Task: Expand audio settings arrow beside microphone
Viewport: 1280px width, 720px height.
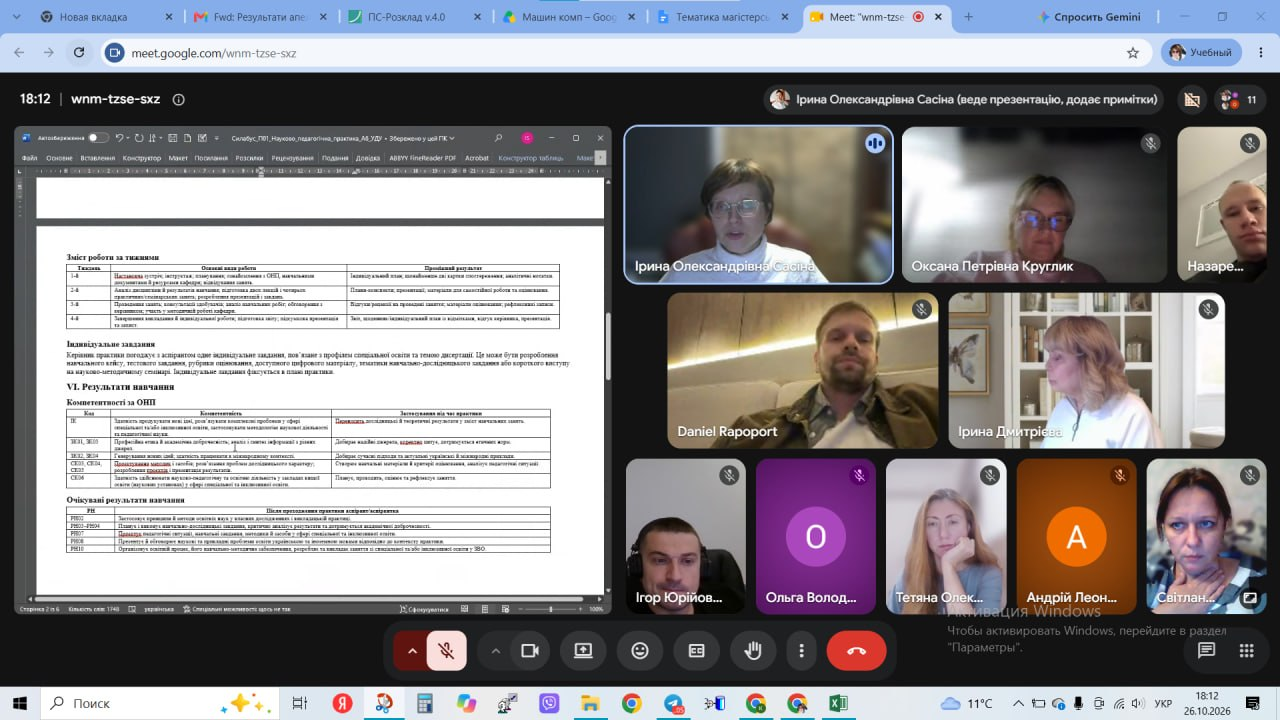Action: click(x=411, y=651)
